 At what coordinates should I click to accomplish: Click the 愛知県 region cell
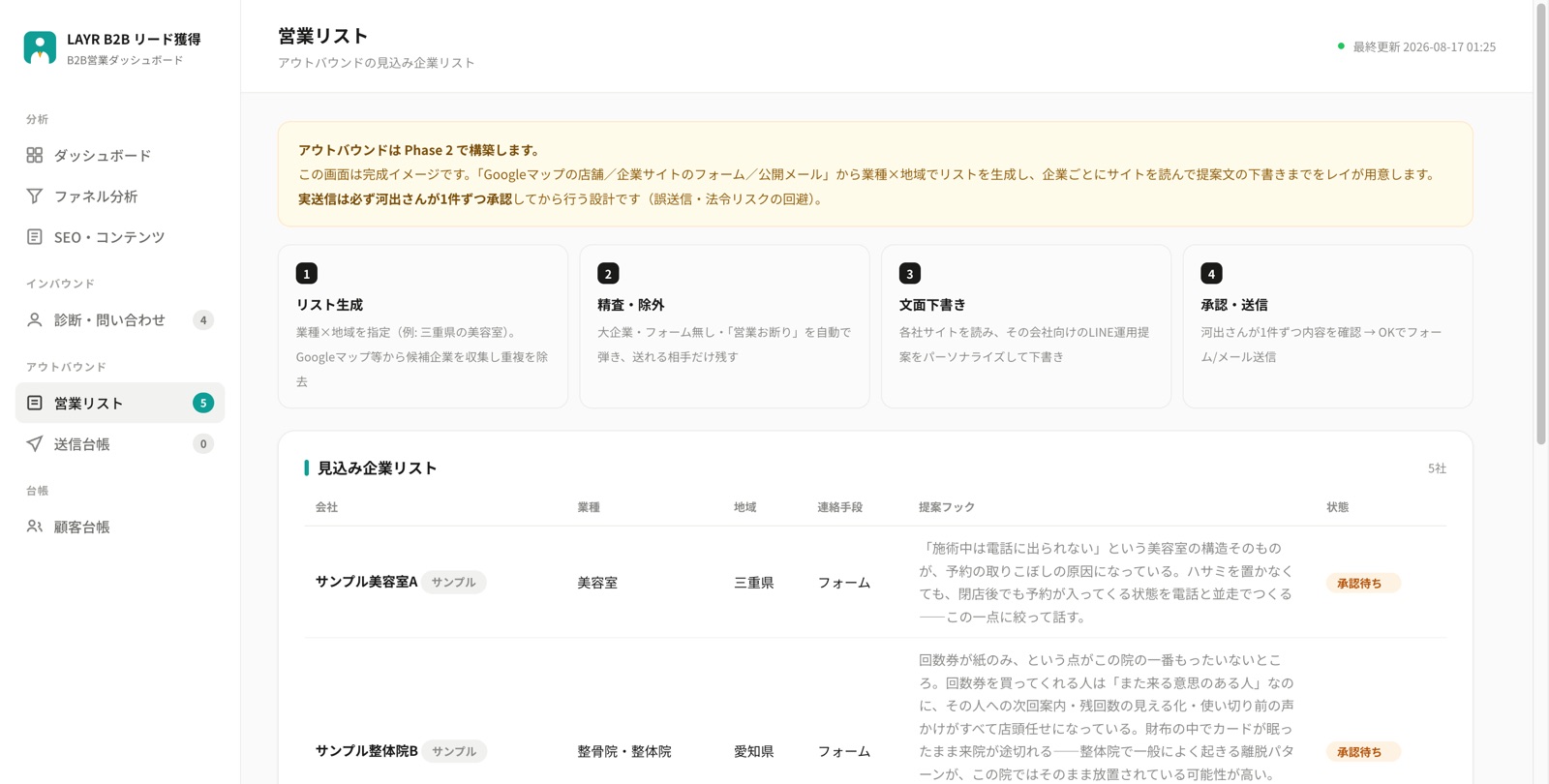click(753, 751)
